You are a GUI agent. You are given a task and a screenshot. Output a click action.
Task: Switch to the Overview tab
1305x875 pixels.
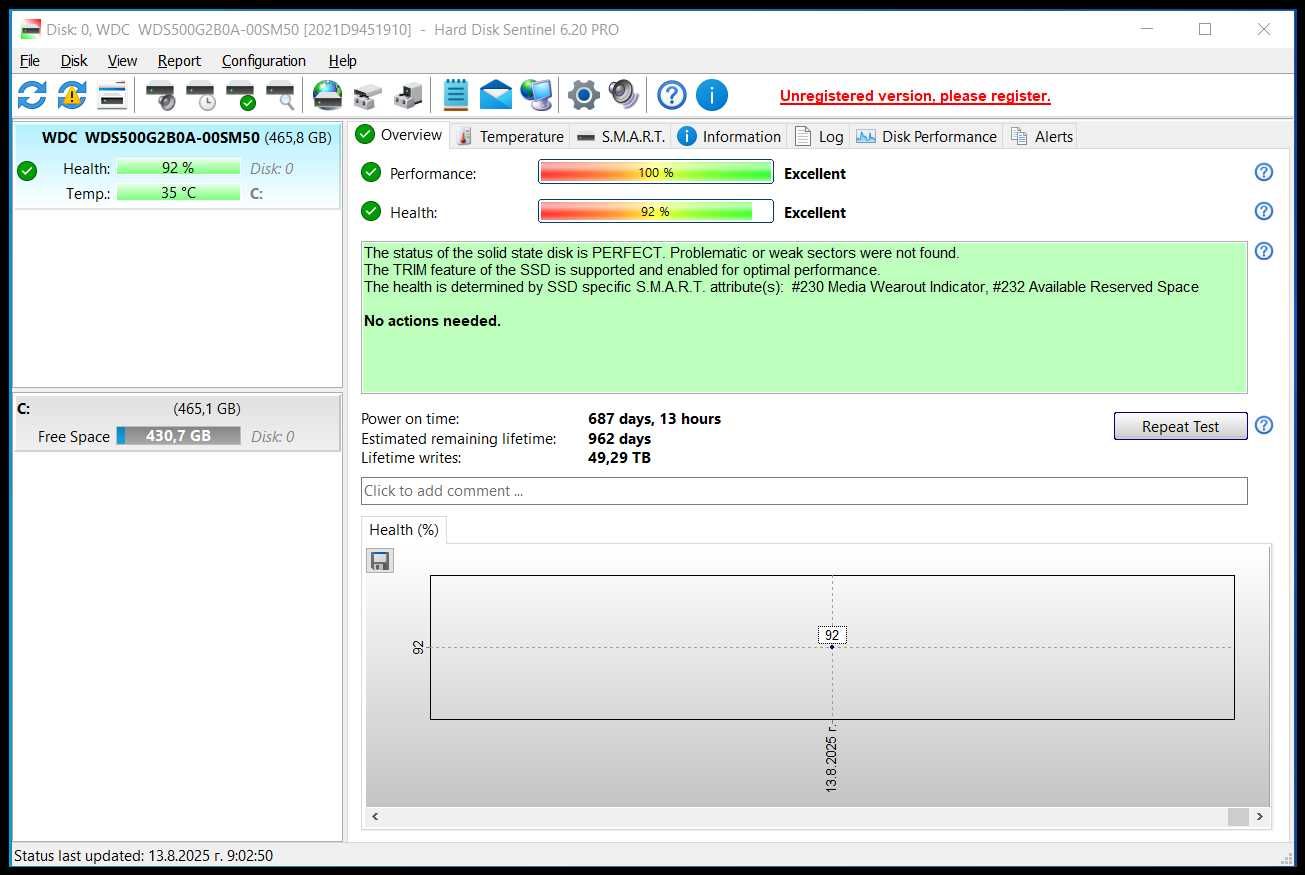[399, 135]
